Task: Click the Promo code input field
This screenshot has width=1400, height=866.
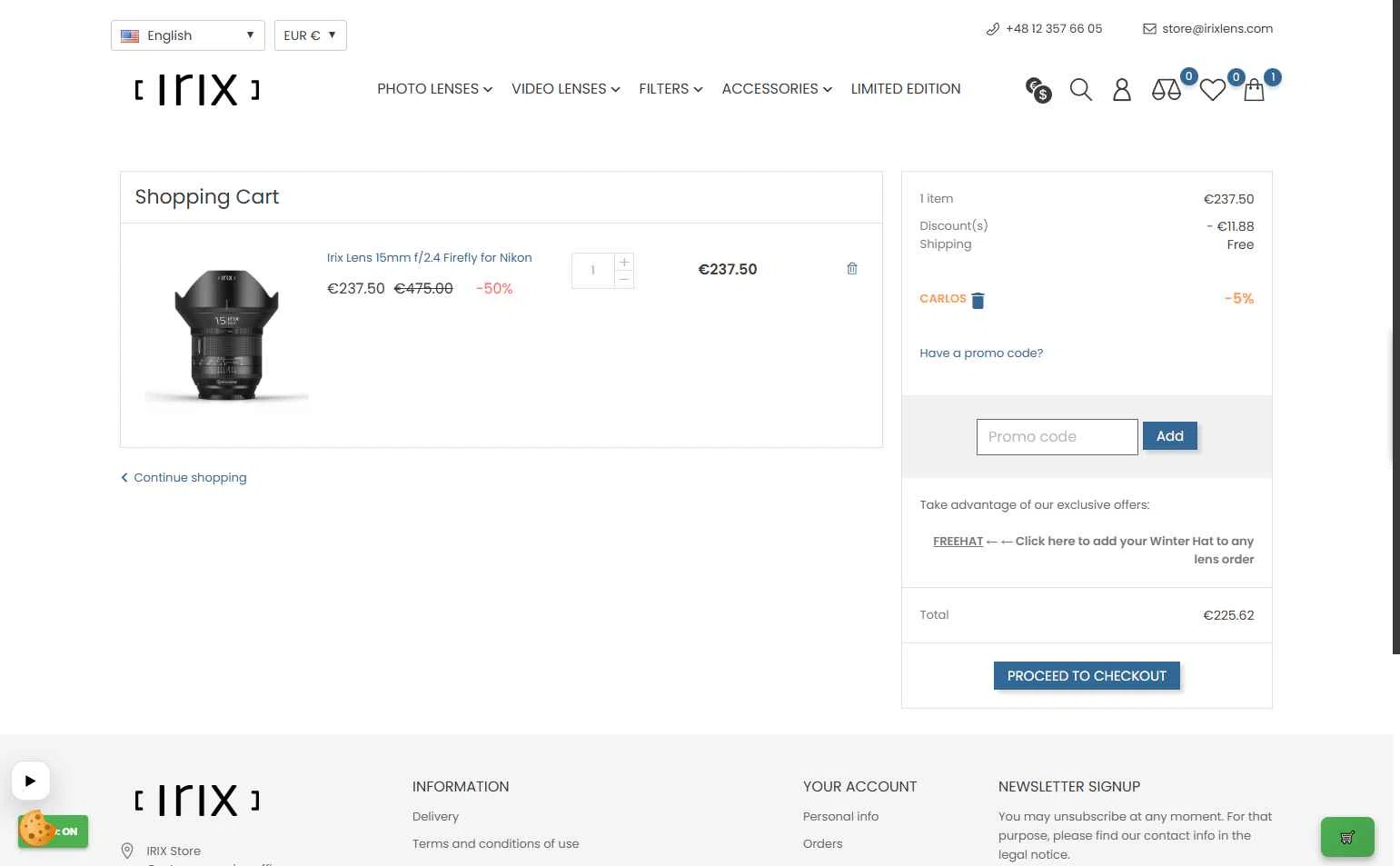Action: (1057, 437)
